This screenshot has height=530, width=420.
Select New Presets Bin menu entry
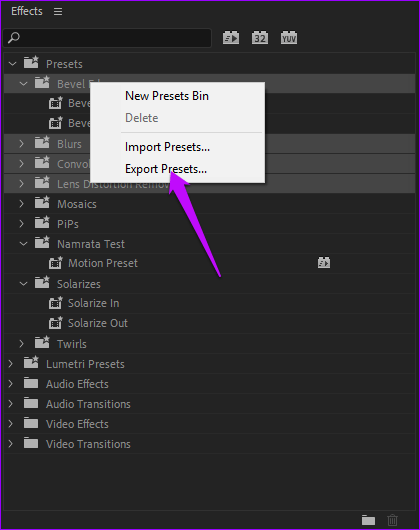coord(167,96)
